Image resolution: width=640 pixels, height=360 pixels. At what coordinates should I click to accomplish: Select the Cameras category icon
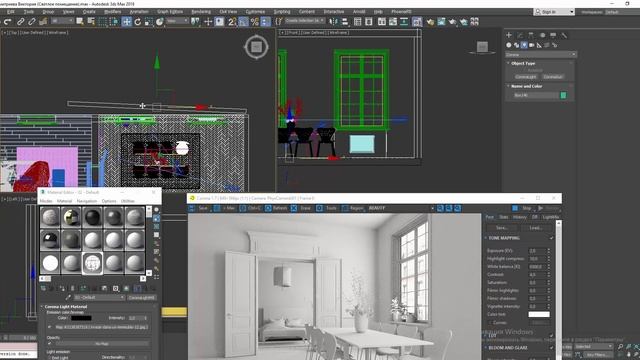pyautogui.click(x=531, y=45)
